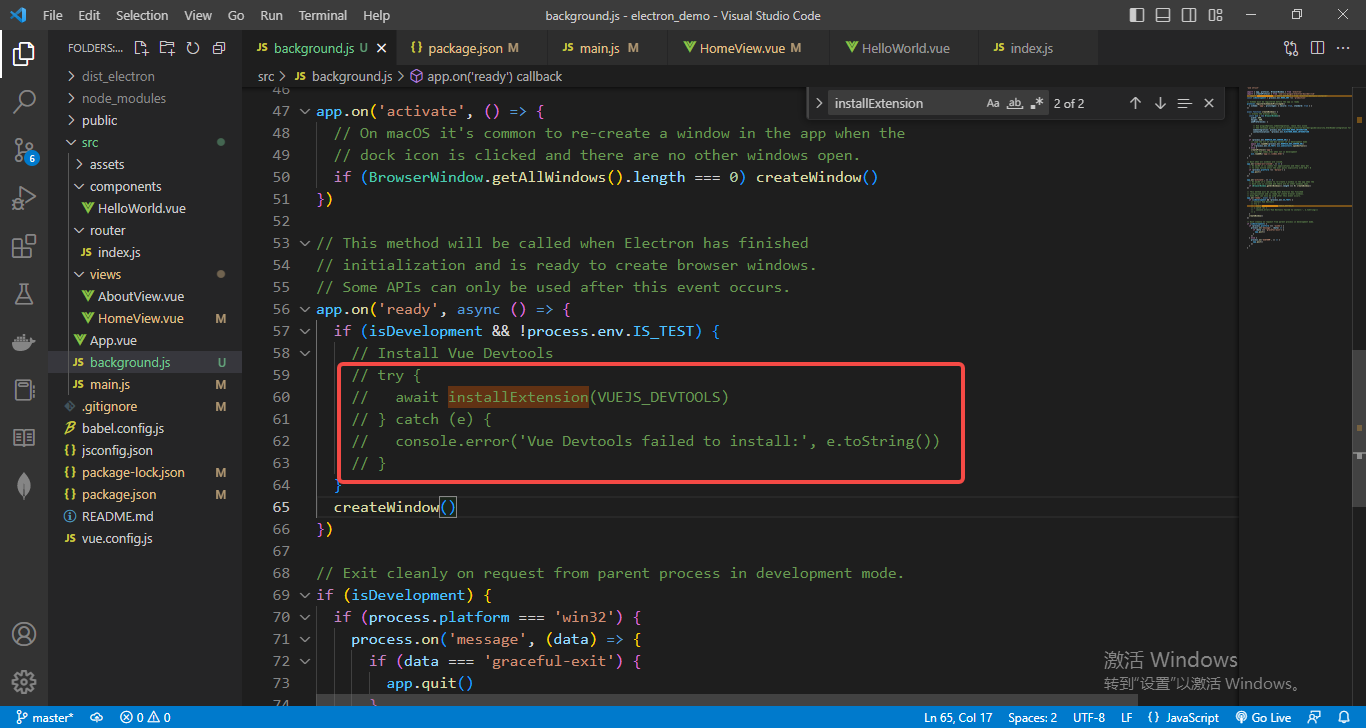Toggle Find in Selection option
1366x728 pixels.
click(x=1185, y=103)
